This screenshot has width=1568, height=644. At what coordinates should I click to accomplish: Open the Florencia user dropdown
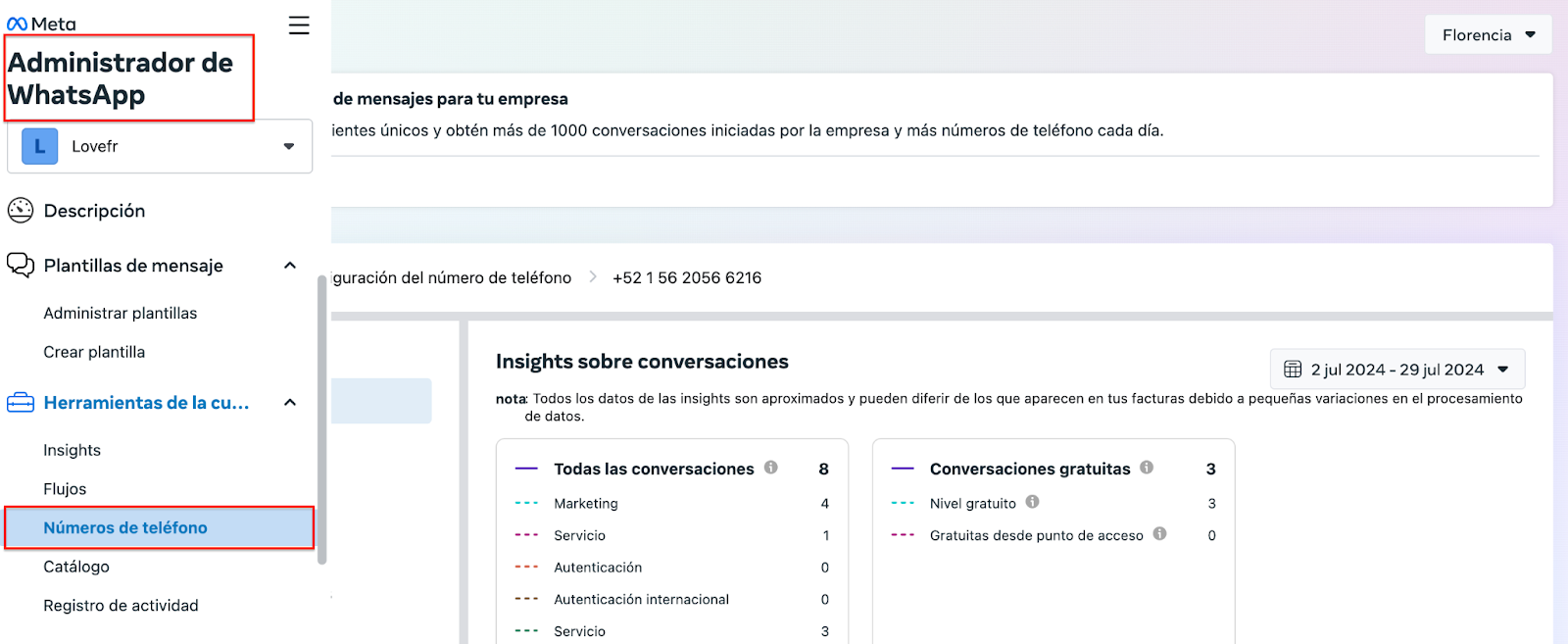(1489, 34)
